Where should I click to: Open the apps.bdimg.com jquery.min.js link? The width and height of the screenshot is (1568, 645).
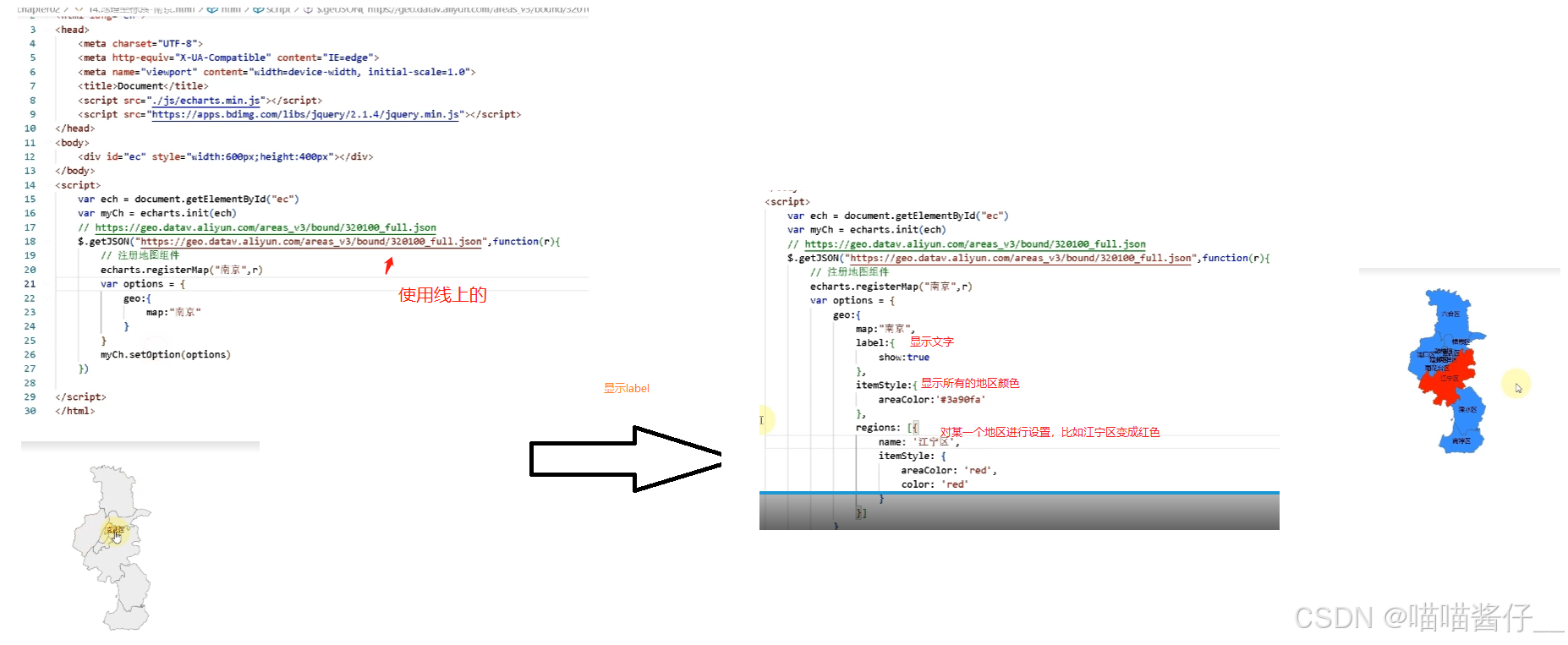(305, 115)
